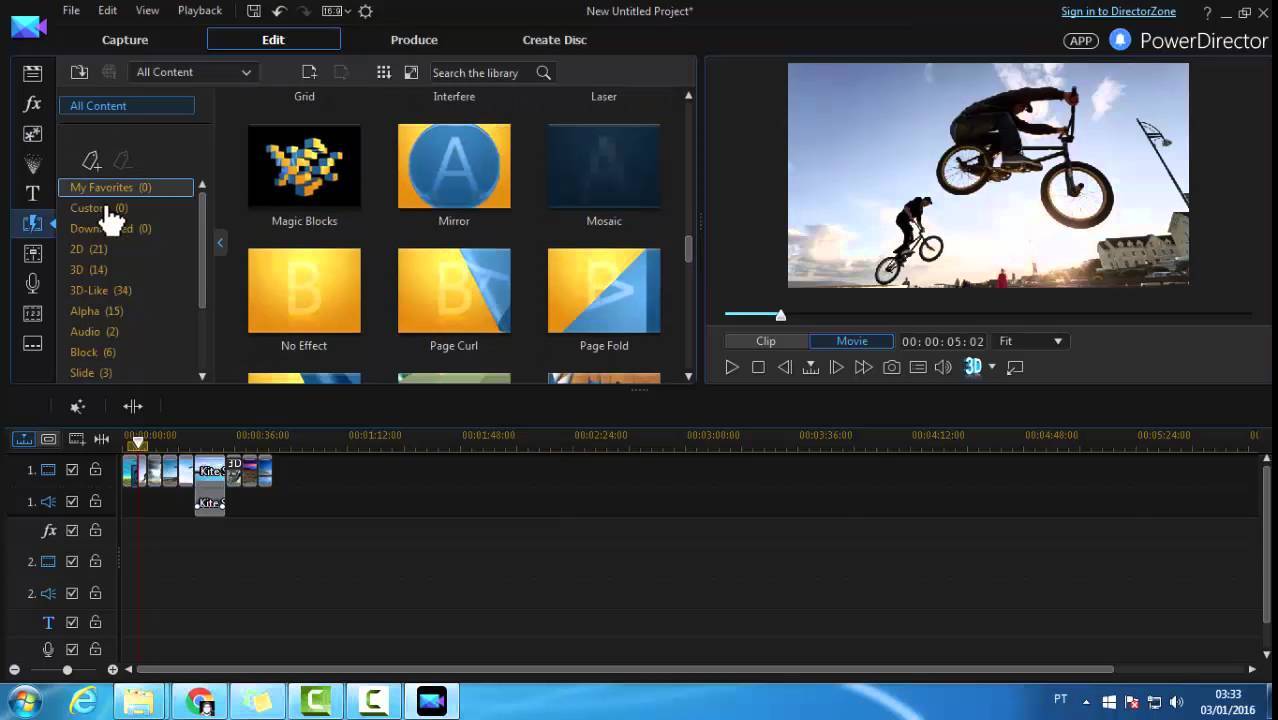The height and width of the screenshot is (720, 1278).
Task: Disable video track 1 checkbox
Action: pyautogui.click(x=72, y=469)
